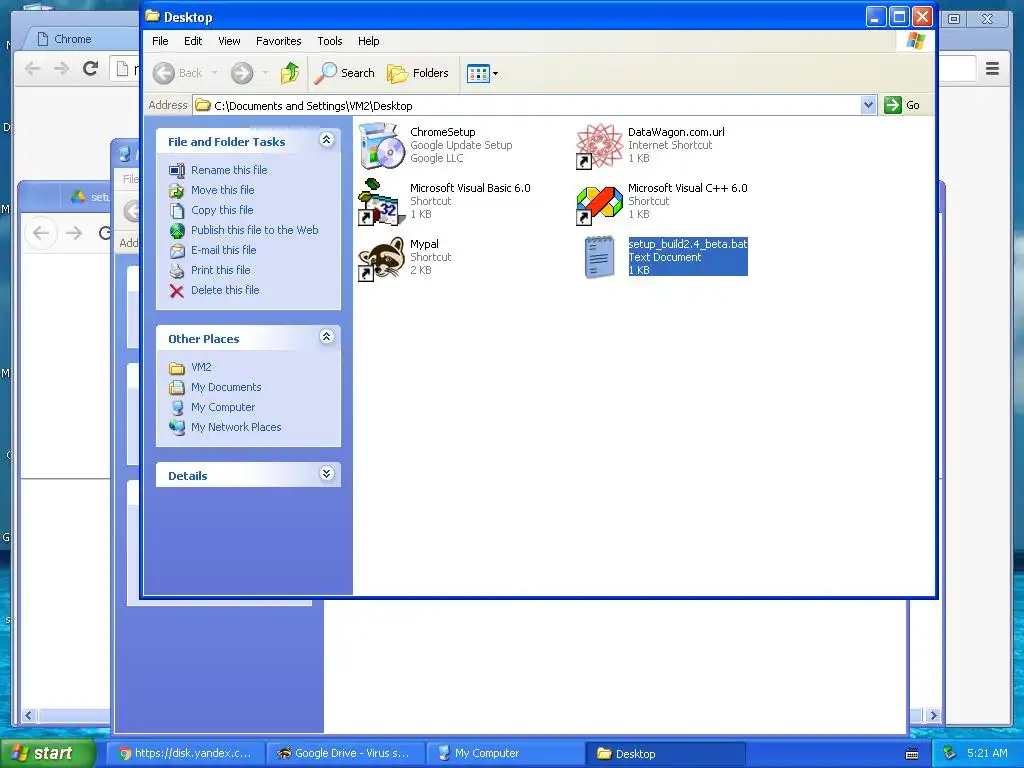The width and height of the screenshot is (1024, 768).
Task: Expand the Details panel
Action: [x=327, y=474]
